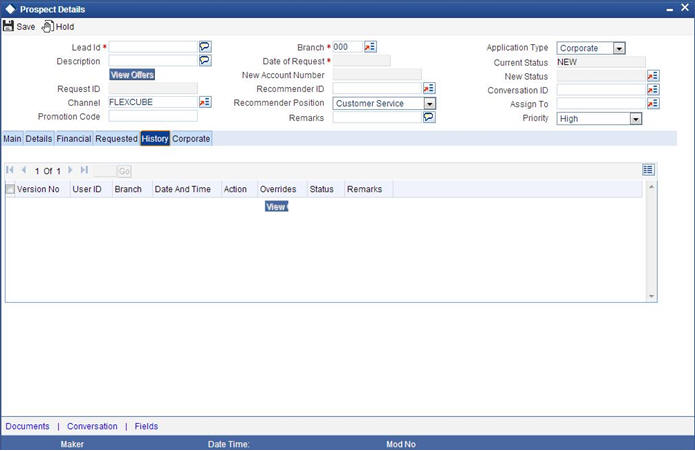Click the Channel field showing FLEXCUBE

tap(153, 102)
